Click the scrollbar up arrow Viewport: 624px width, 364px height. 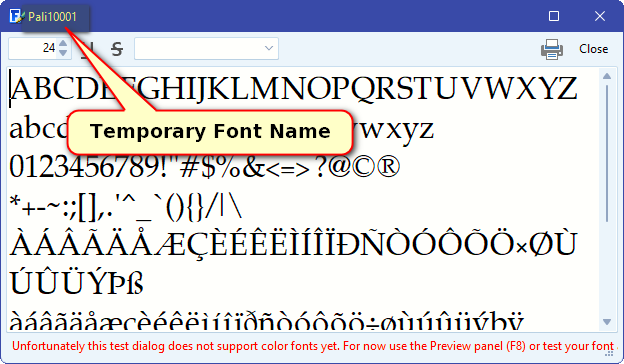pos(606,76)
